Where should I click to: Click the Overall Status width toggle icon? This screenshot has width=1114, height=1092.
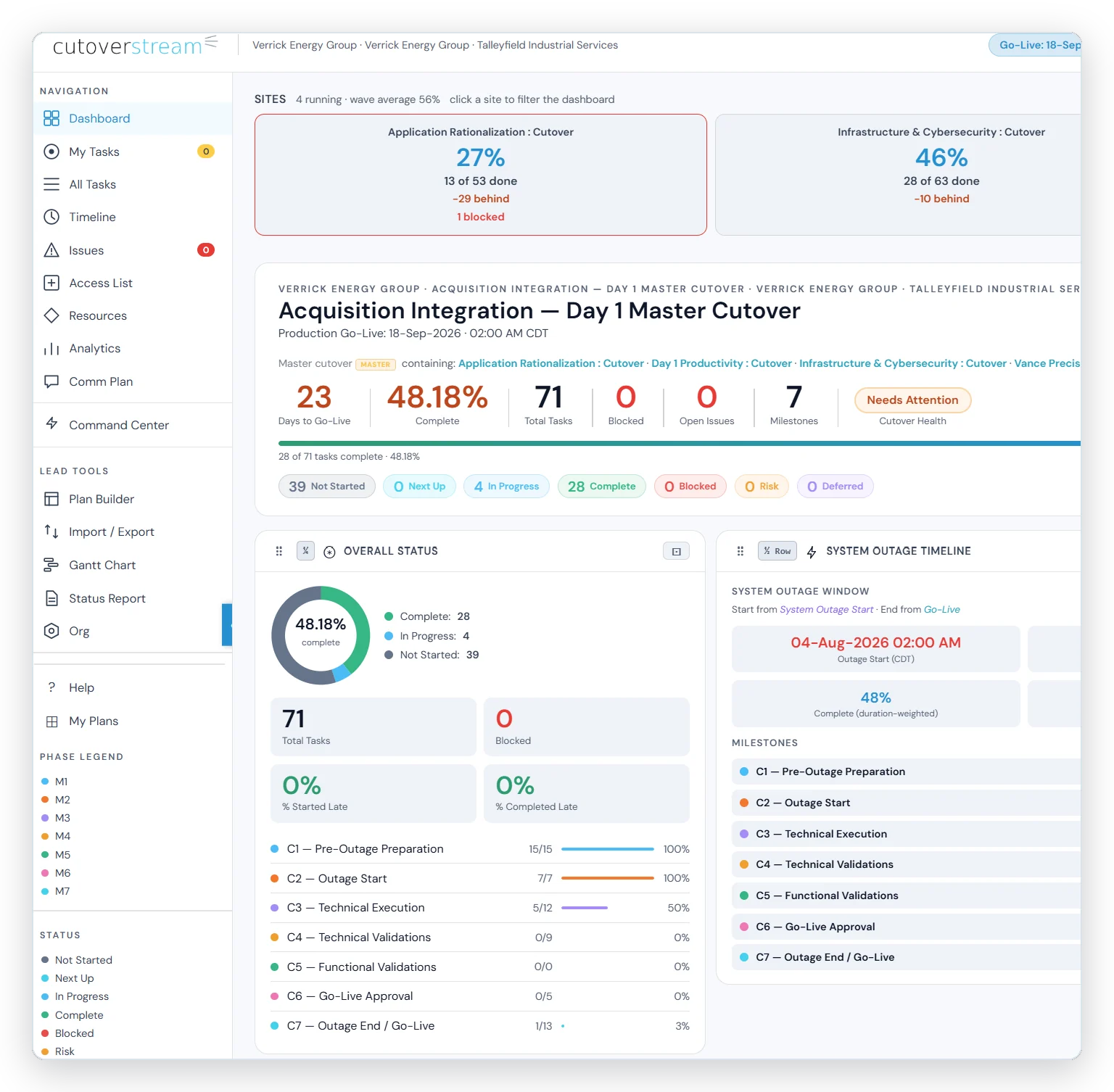coord(305,551)
